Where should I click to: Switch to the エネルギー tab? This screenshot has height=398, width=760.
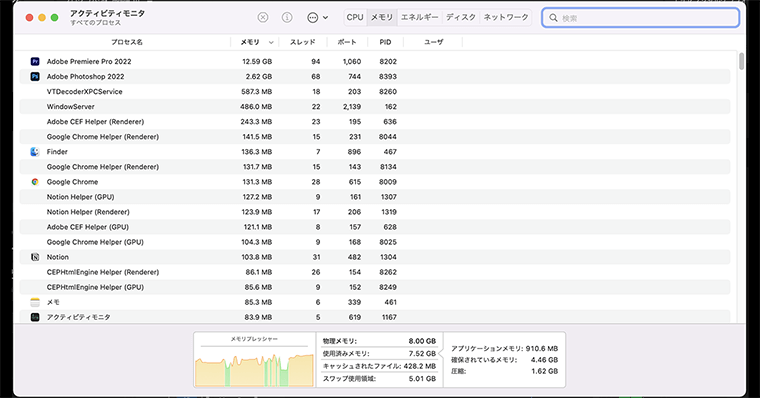[420, 17]
